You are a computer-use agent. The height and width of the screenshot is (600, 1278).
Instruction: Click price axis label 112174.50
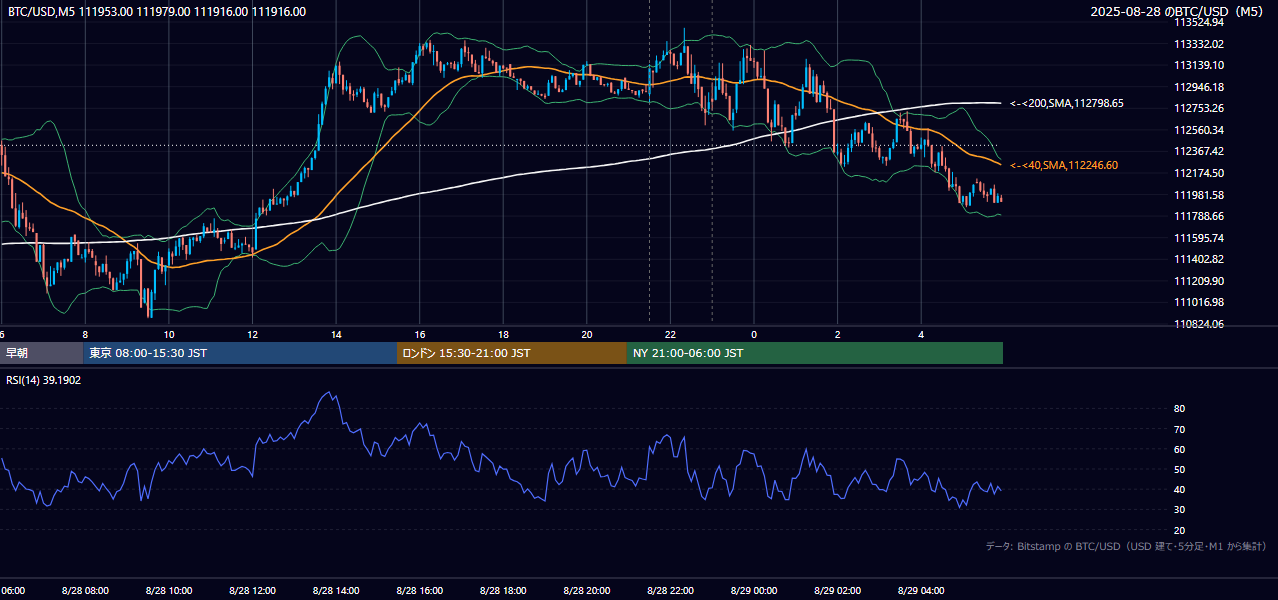point(1200,173)
